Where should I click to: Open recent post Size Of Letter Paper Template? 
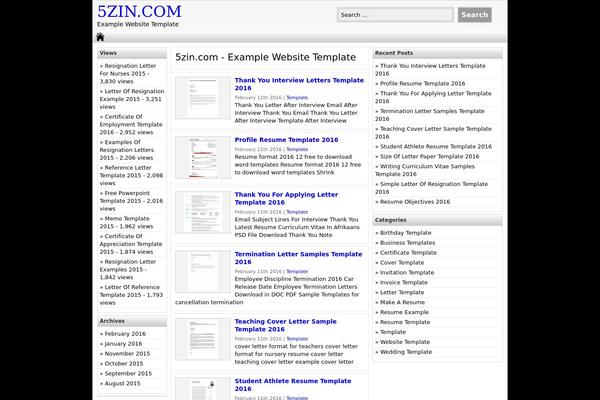pos(429,157)
